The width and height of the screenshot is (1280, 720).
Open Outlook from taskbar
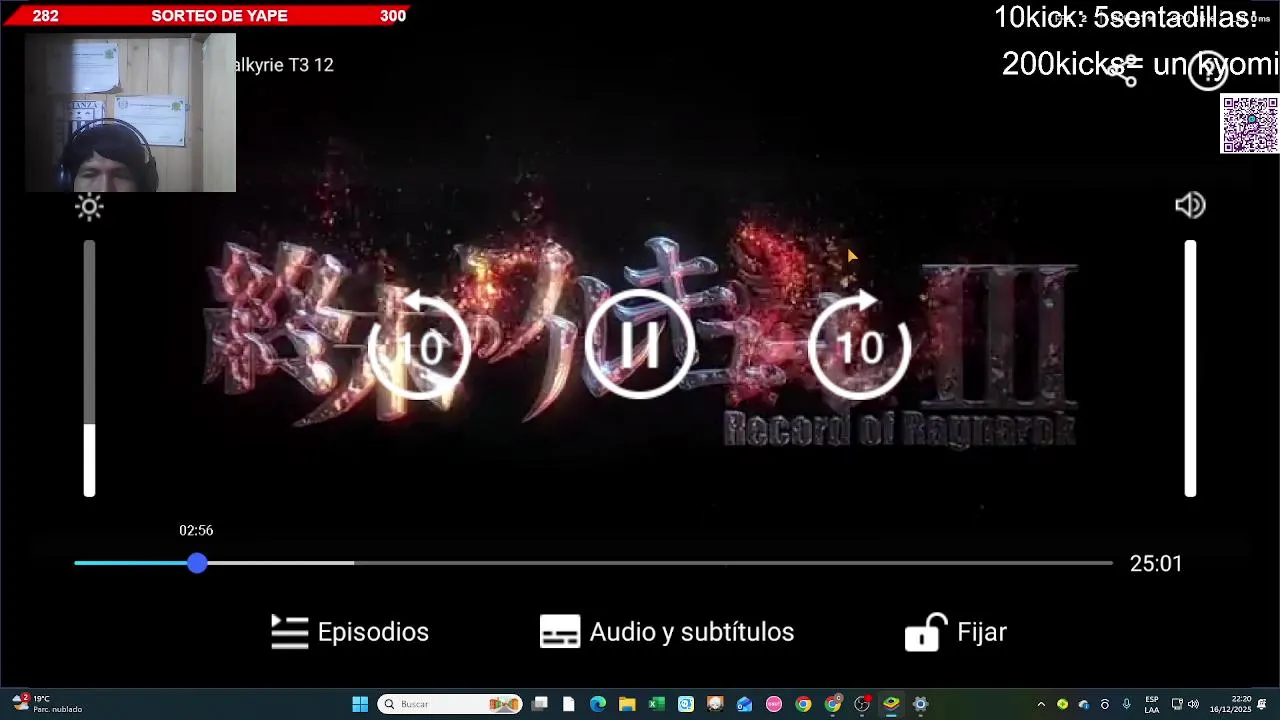click(744, 704)
